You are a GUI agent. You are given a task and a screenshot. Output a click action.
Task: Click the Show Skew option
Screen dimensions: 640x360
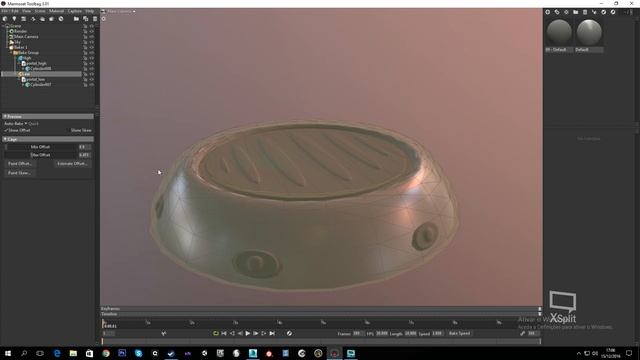click(81, 130)
